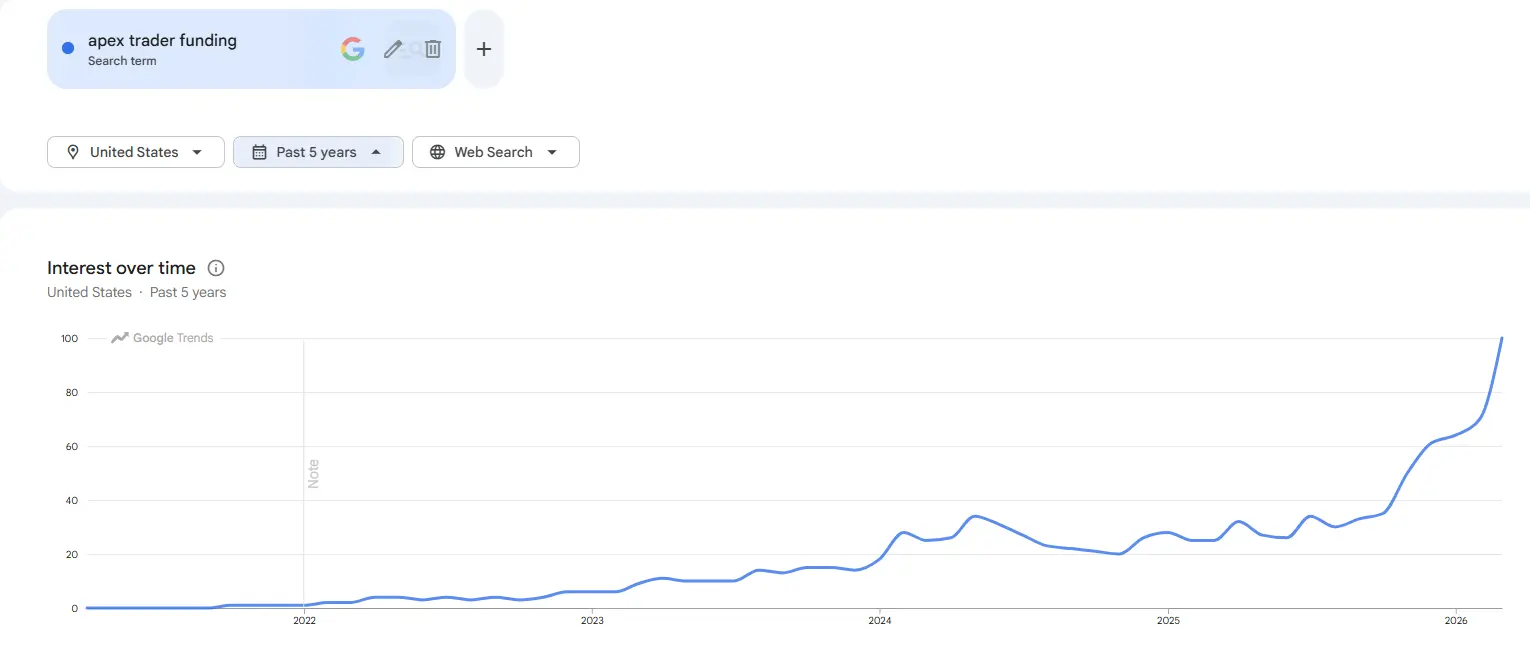Select the Past 5 years text in the subtitle
Screen dimensions: 1530x670
coord(188,292)
